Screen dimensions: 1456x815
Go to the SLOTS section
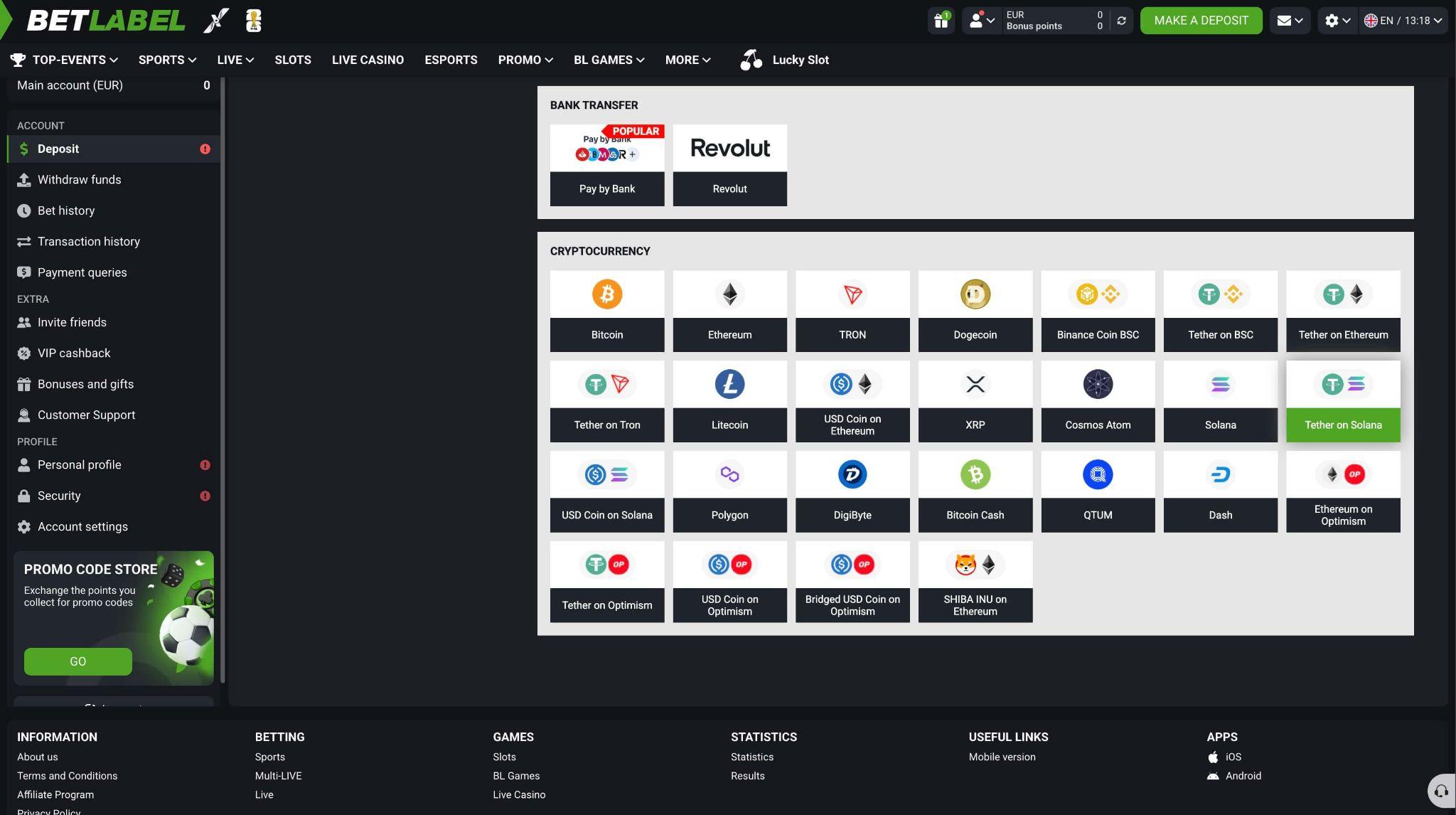click(x=293, y=60)
